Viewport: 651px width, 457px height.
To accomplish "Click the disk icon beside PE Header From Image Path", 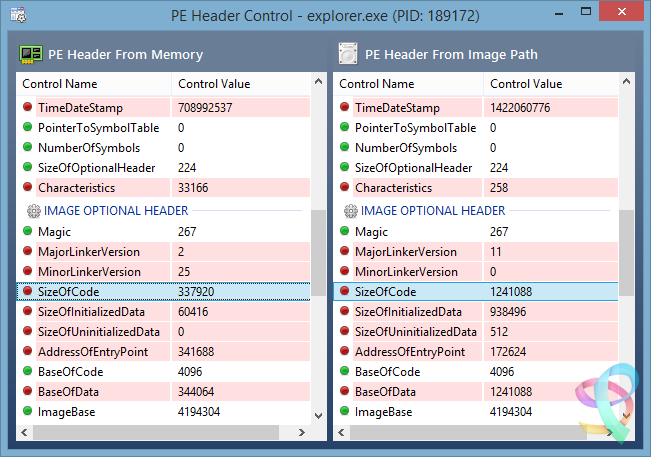I will (348, 54).
